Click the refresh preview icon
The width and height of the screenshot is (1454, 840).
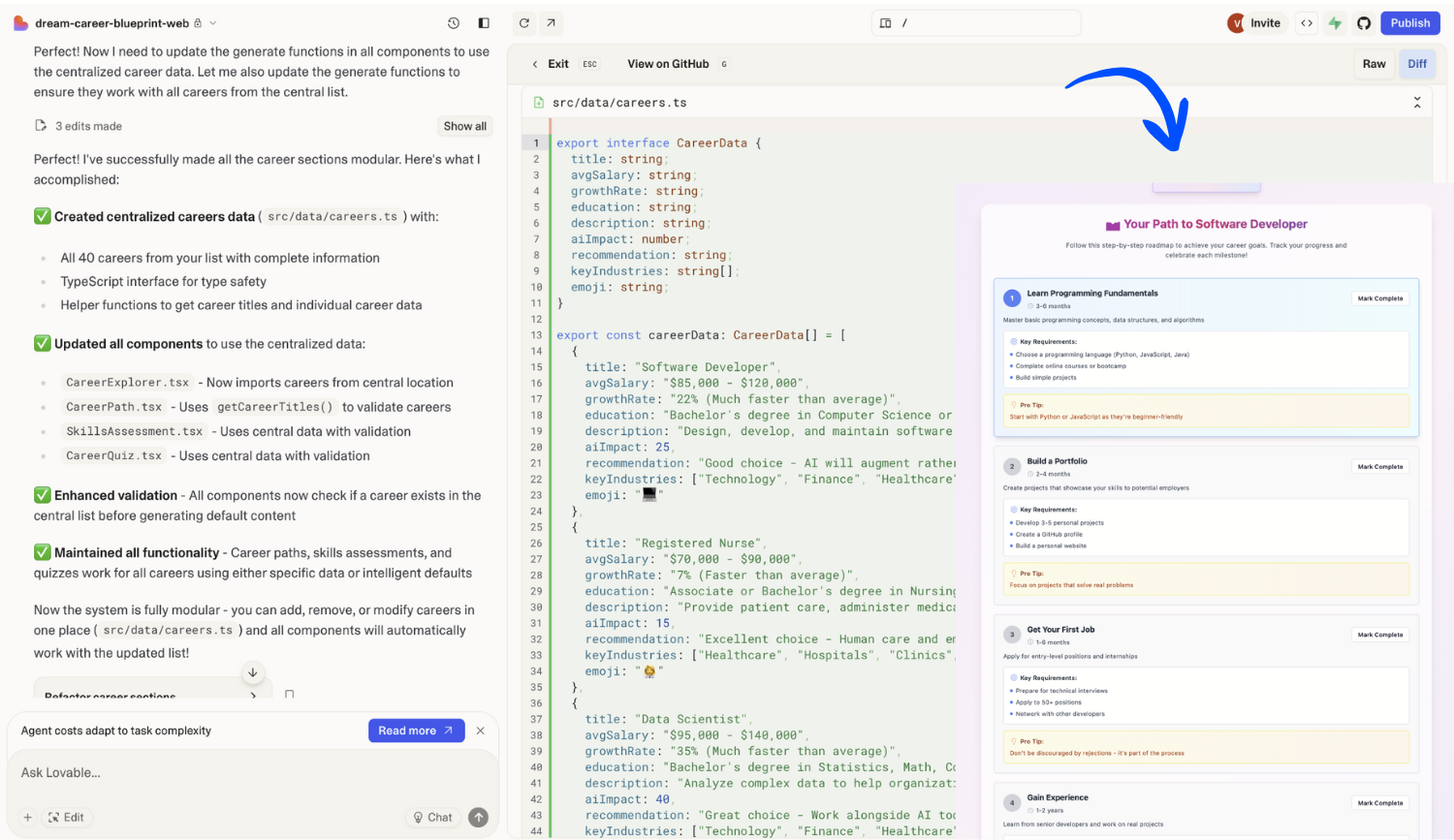(524, 23)
